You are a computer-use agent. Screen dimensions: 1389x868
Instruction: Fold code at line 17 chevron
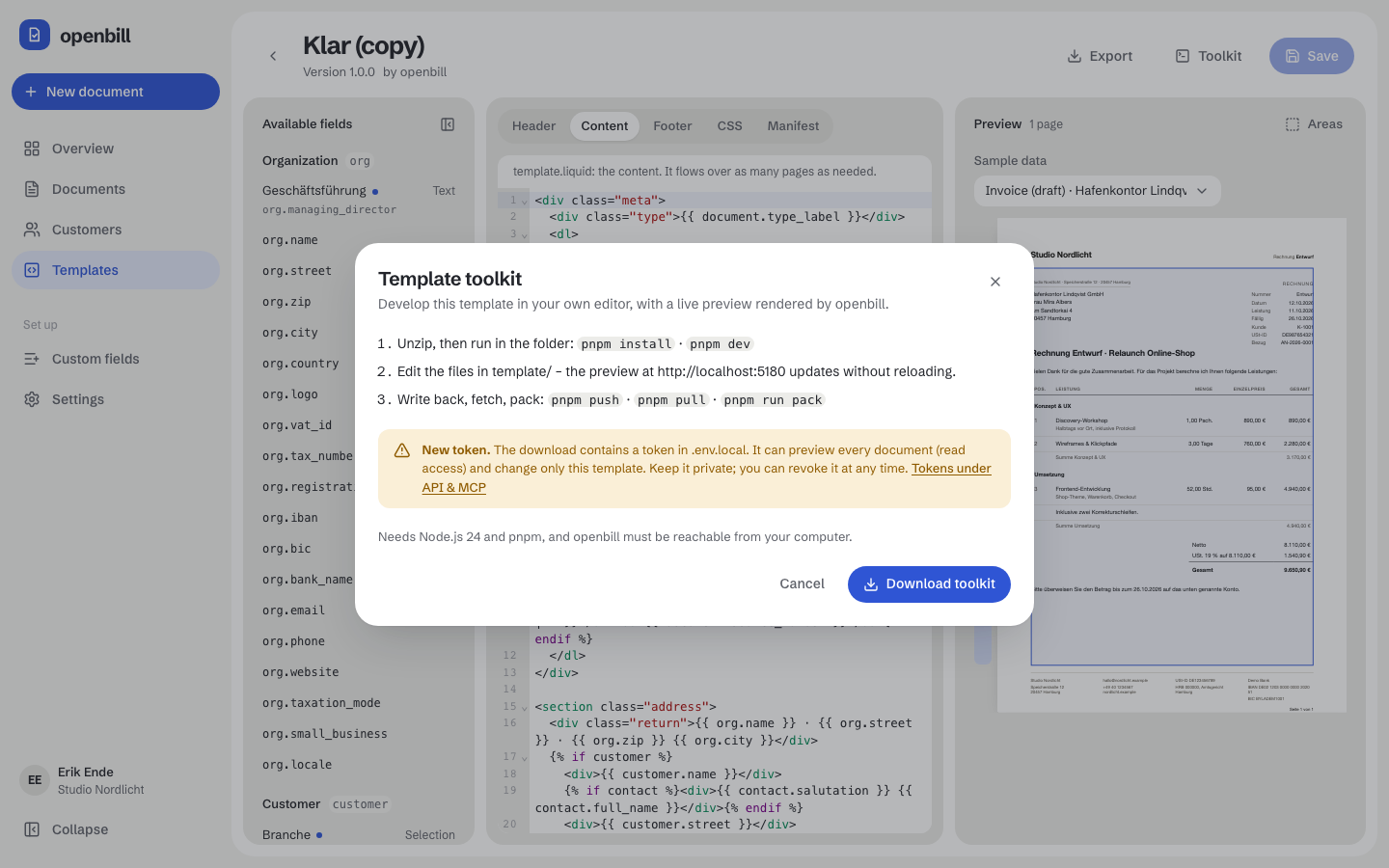[x=525, y=758]
